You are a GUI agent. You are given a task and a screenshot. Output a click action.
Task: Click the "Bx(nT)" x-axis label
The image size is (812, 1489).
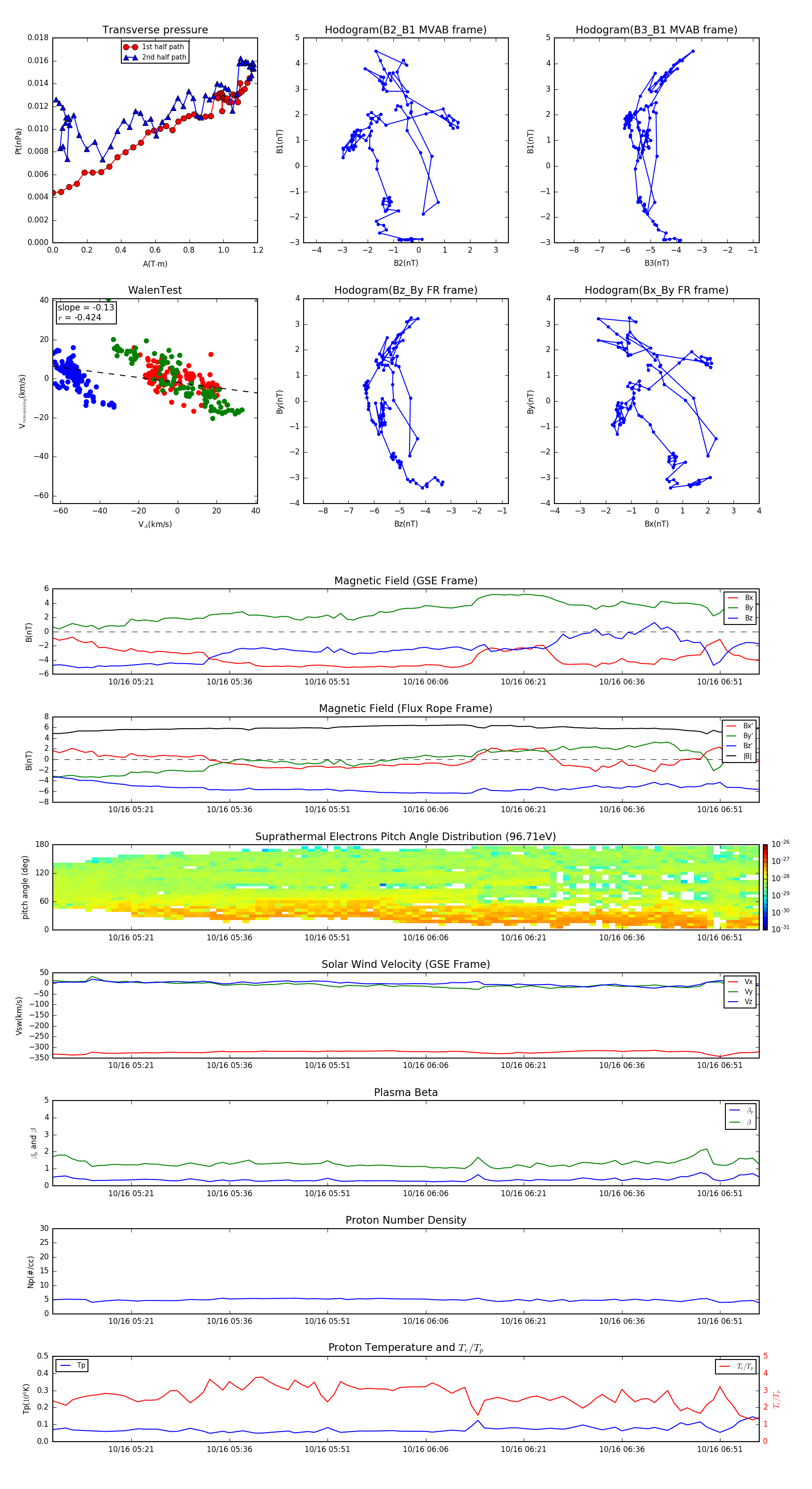[x=656, y=524]
